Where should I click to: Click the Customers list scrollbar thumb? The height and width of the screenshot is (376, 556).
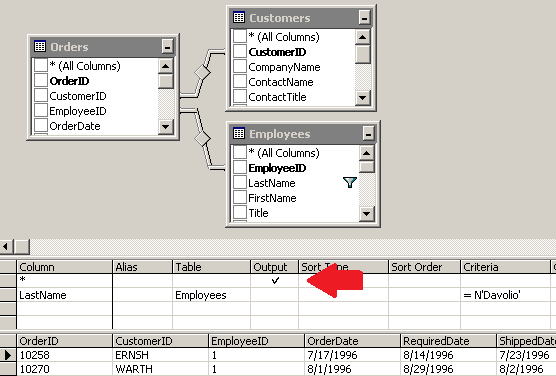(x=363, y=54)
